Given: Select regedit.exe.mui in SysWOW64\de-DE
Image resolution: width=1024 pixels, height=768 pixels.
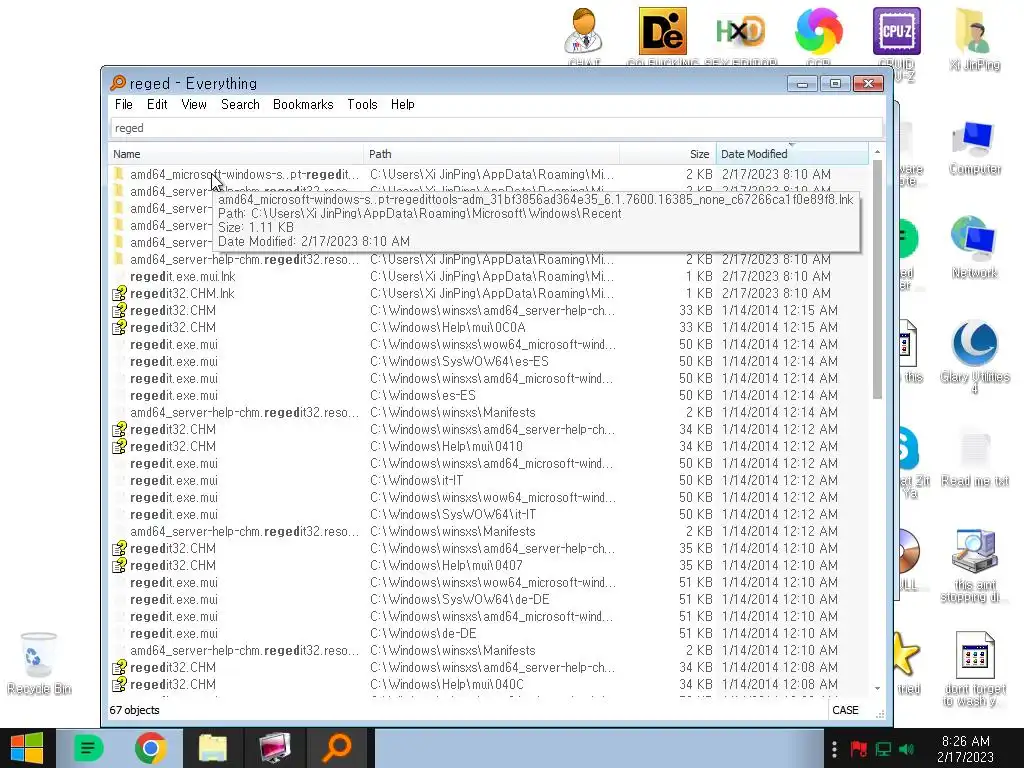Looking at the screenshot, I should (488, 599).
